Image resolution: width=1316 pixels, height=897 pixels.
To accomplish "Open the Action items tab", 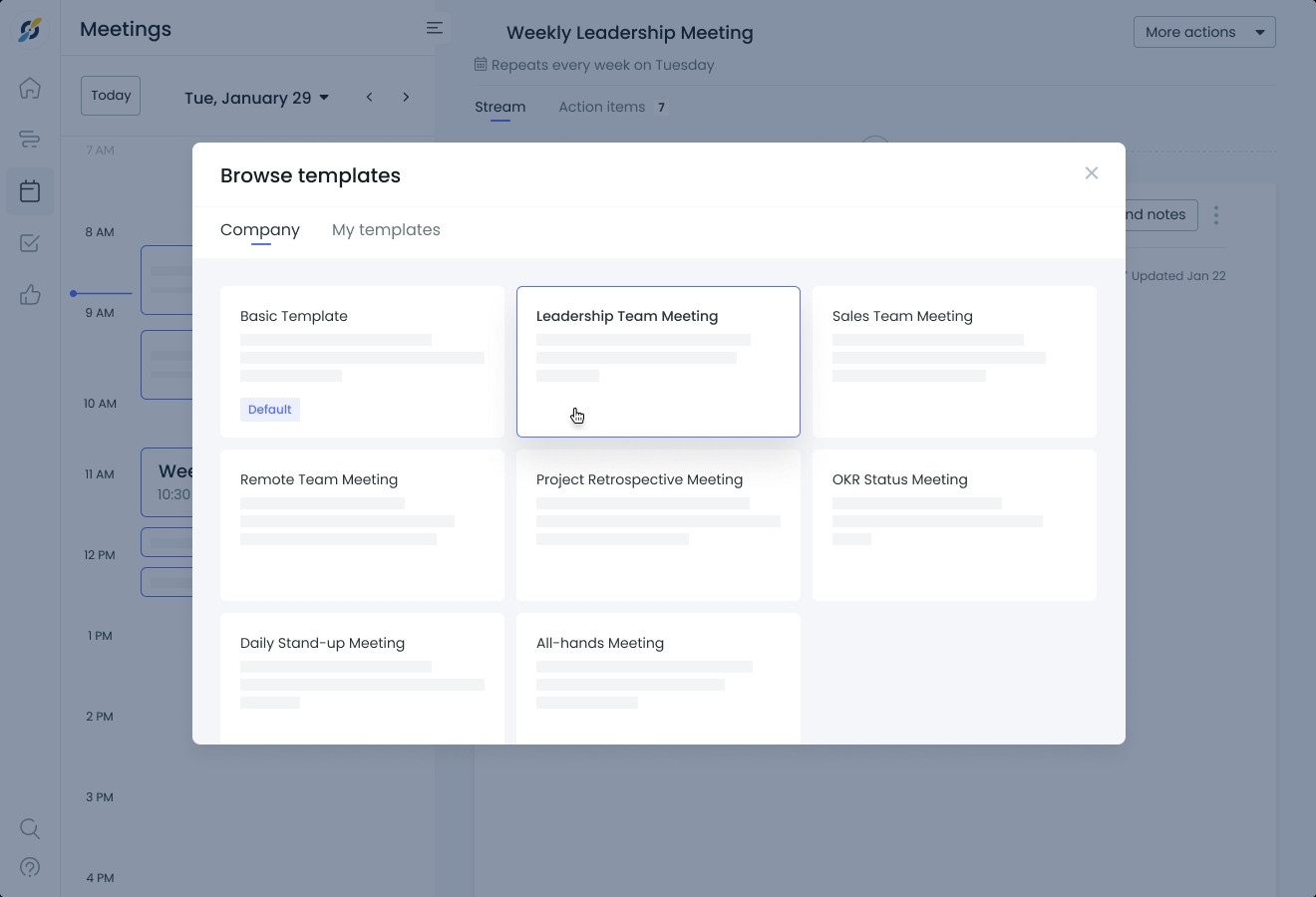I will pyautogui.click(x=602, y=107).
